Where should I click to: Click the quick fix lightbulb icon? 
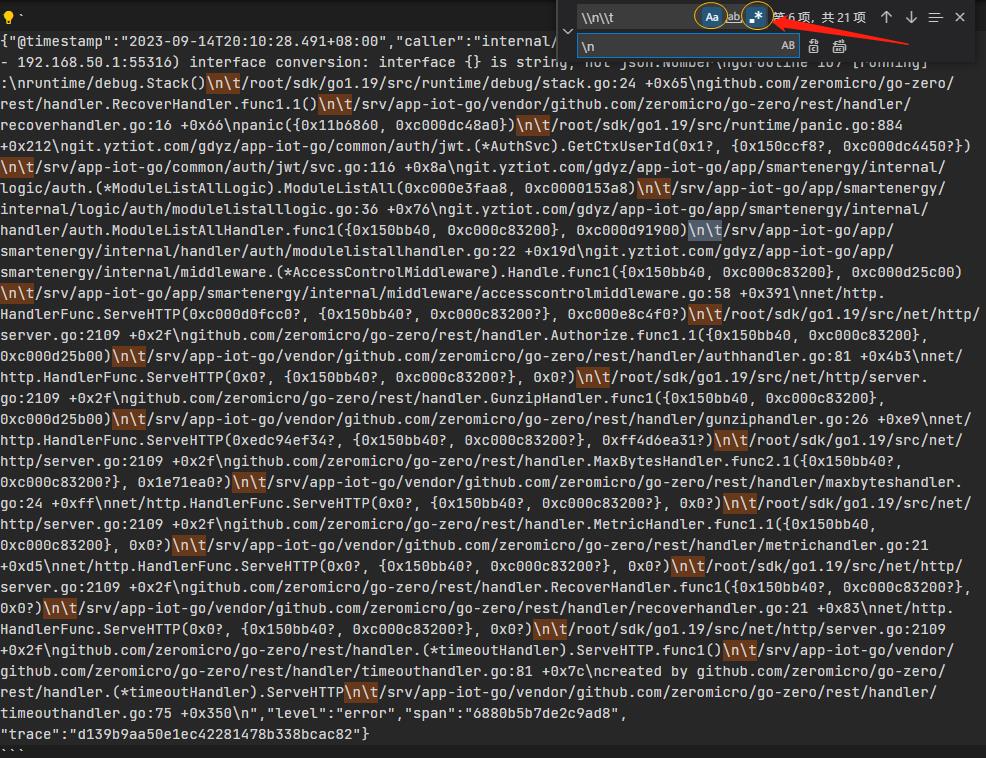[x=10, y=17]
